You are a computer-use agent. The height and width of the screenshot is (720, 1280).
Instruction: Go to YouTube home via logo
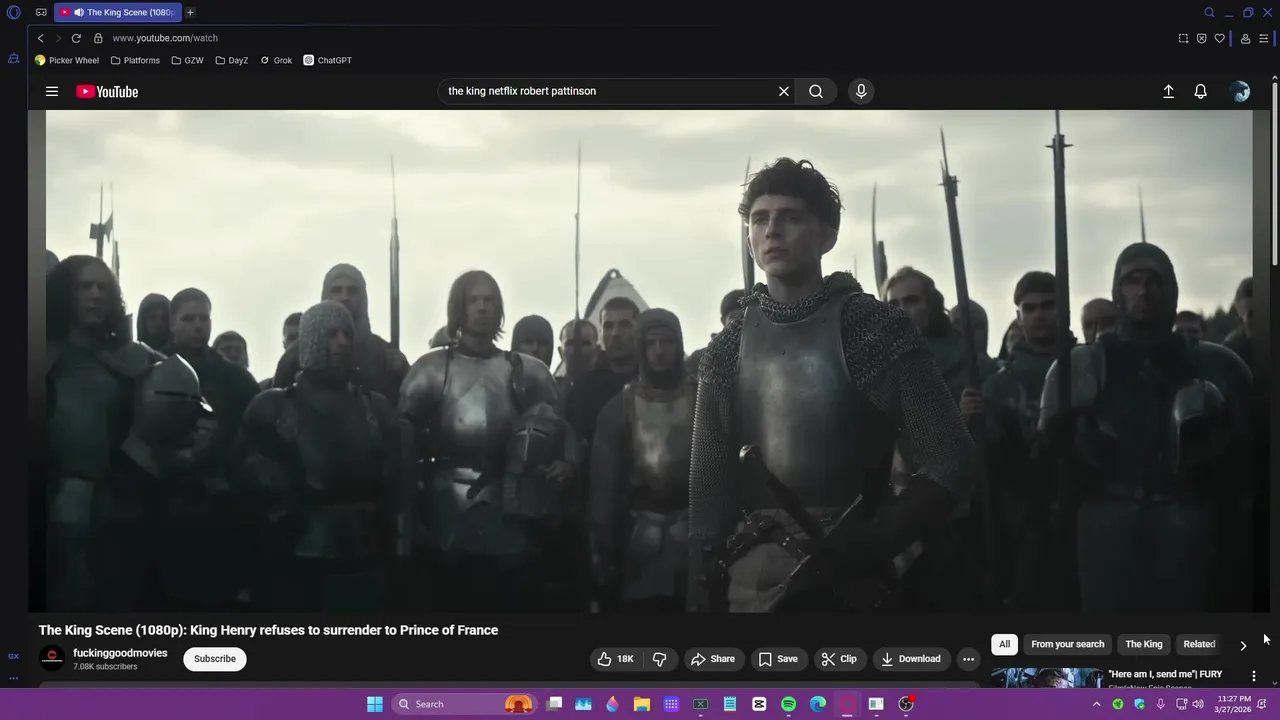[x=107, y=91]
